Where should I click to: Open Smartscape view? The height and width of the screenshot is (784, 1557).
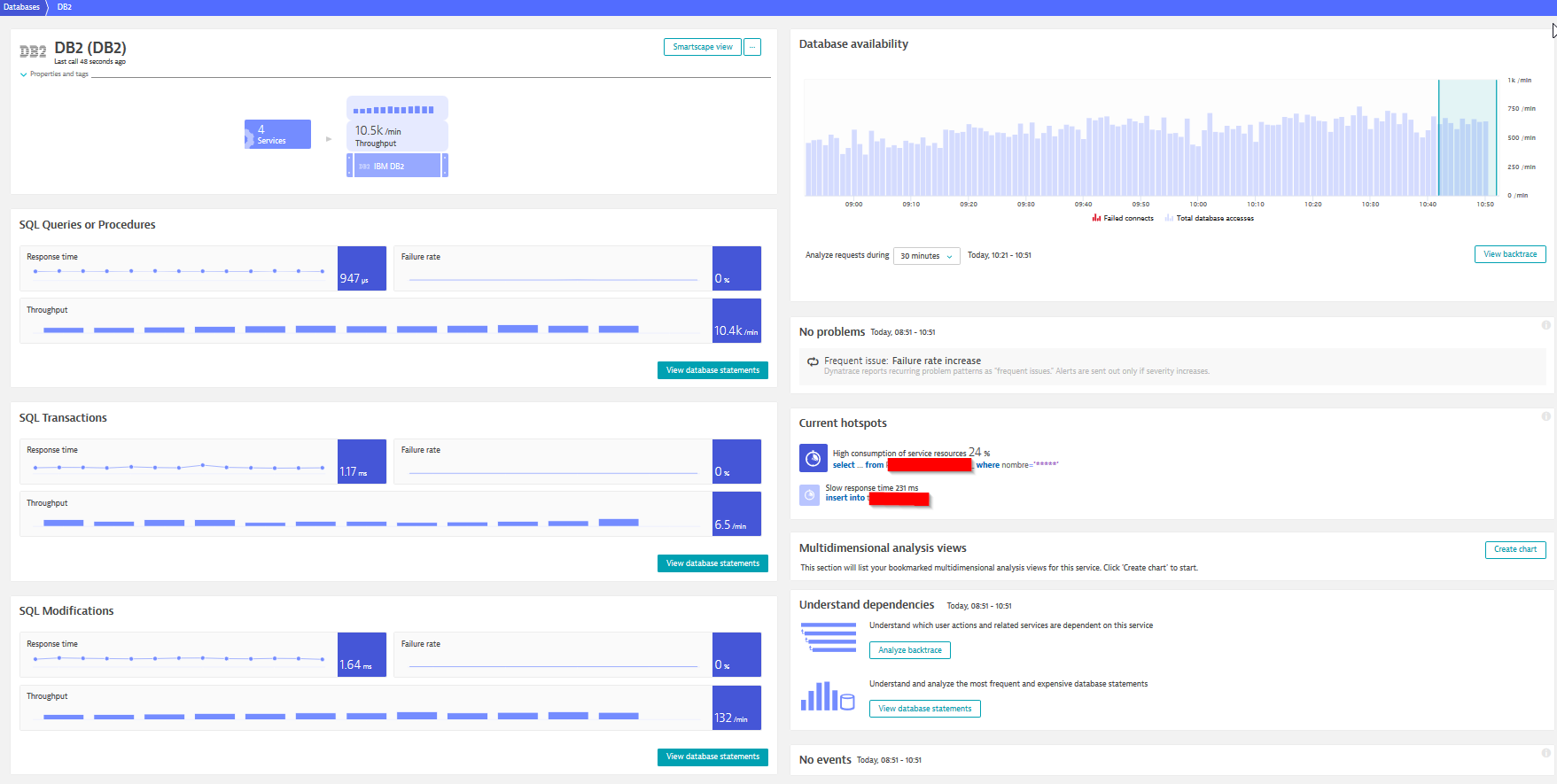tap(703, 47)
